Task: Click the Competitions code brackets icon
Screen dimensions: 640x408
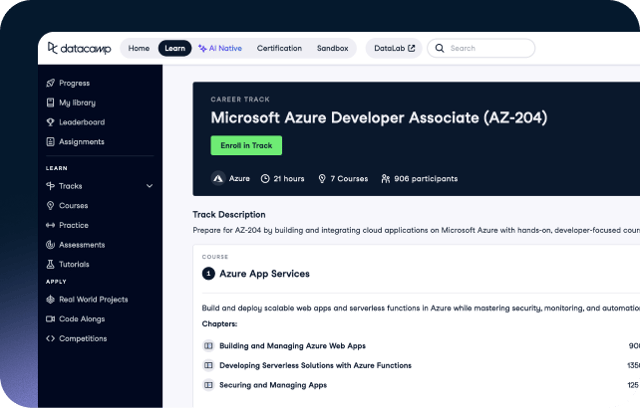Action: coord(50,339)
